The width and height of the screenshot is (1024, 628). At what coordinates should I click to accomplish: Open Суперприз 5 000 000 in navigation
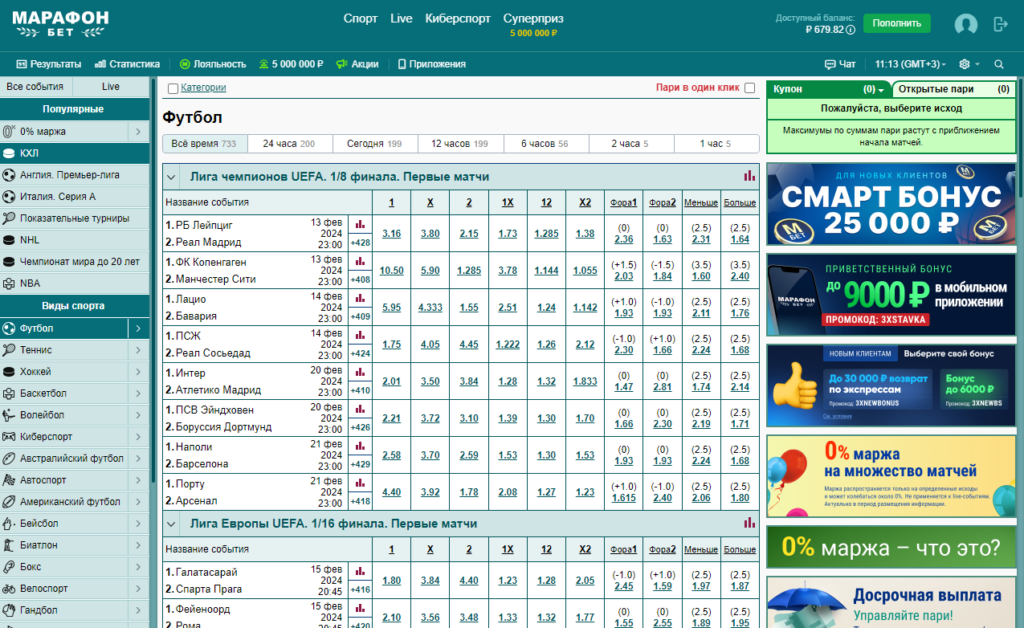pos(533,24)
